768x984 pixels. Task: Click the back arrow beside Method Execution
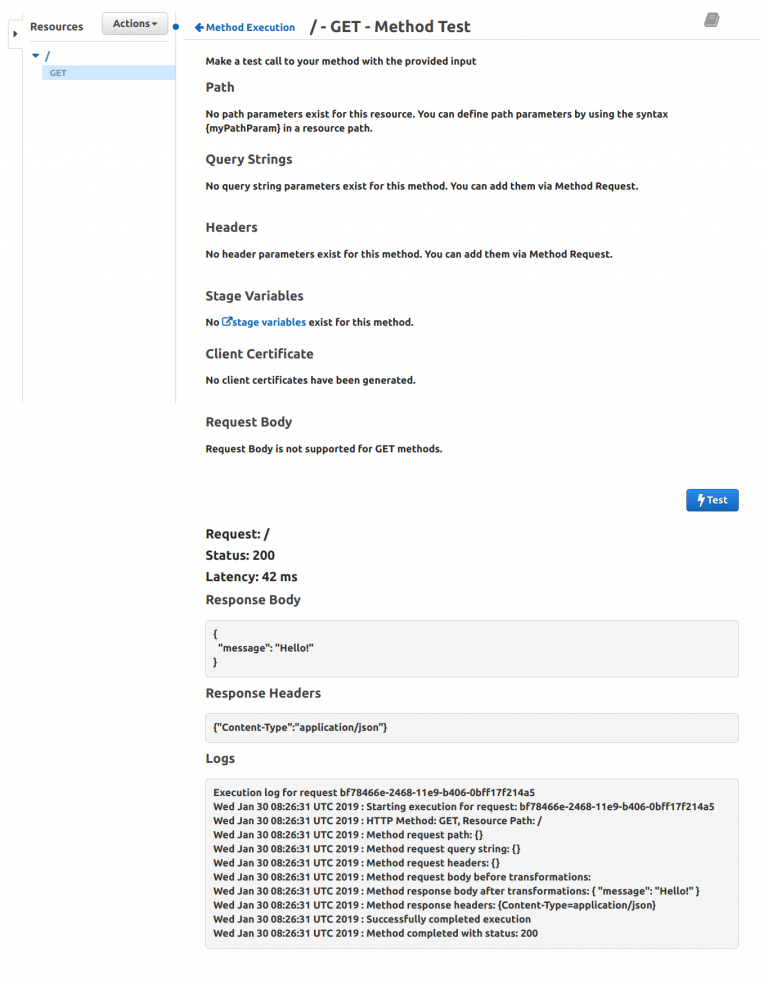point(198,26)
